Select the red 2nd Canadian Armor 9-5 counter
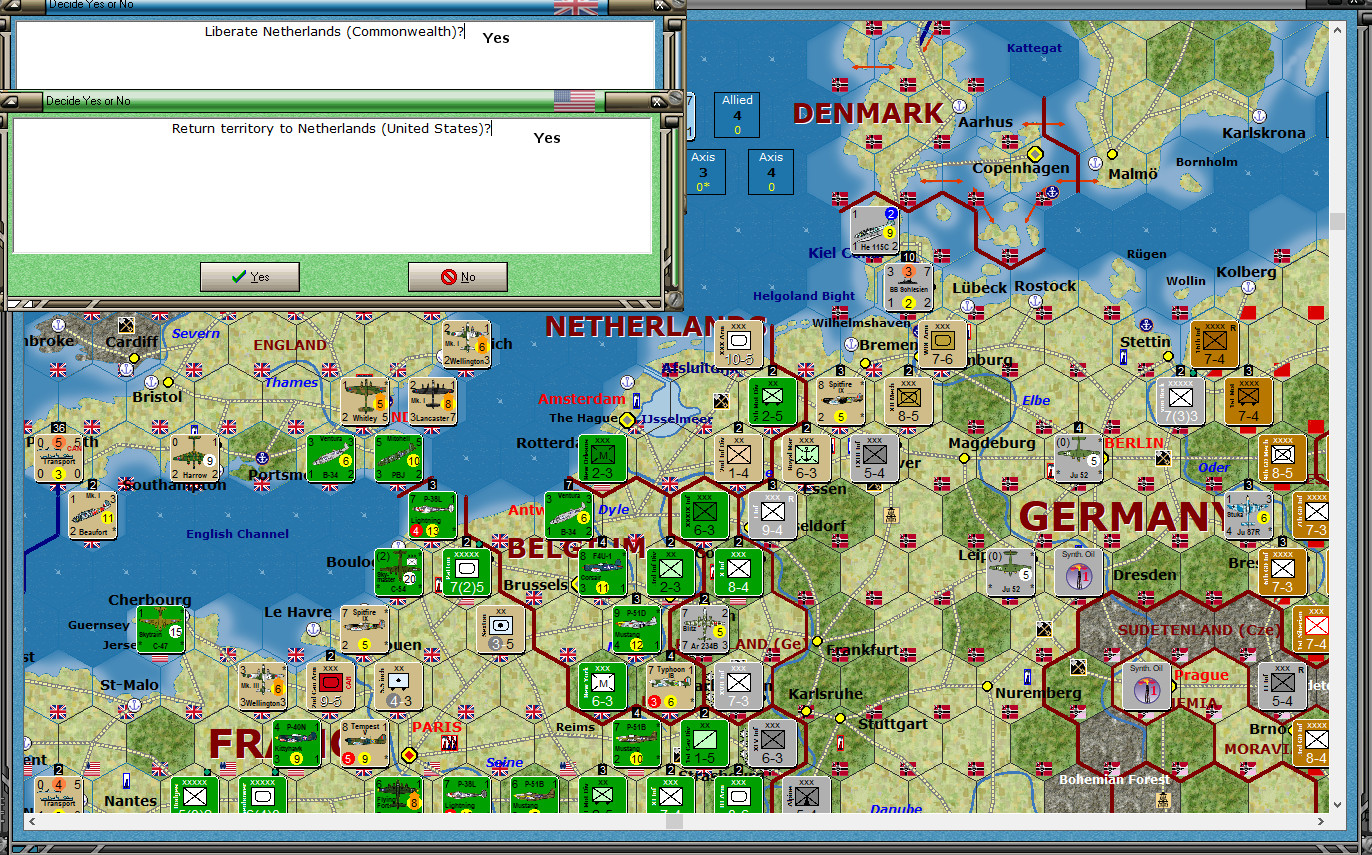Screen dimensions: 1372x855 tap(330, 687)
